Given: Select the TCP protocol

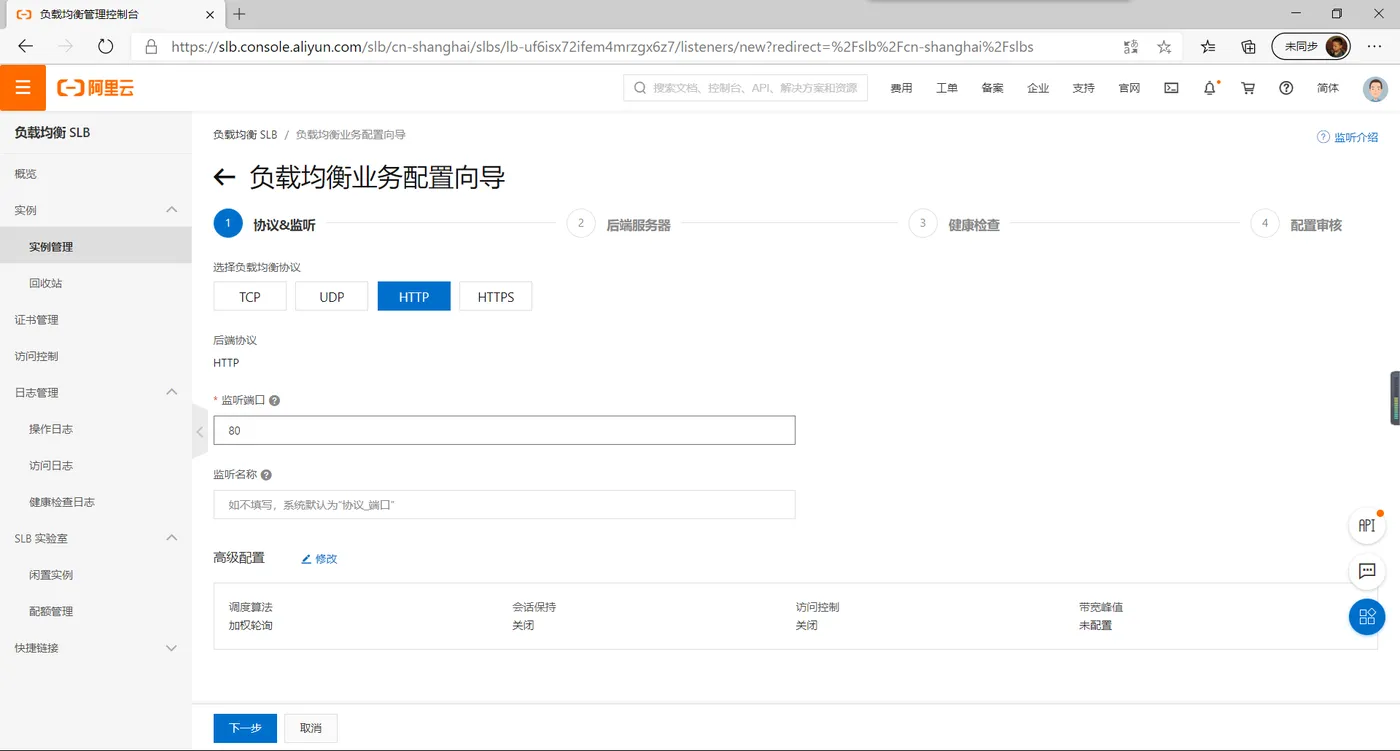Looking at the screenshot, I should click(250, 297).
